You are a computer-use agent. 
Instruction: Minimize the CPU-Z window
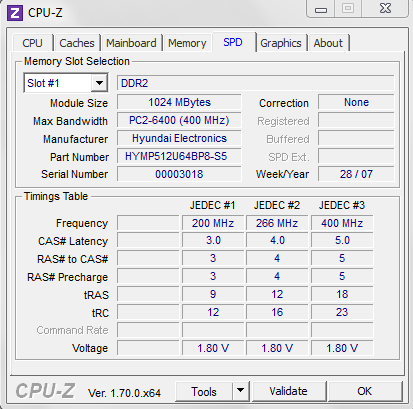(x=321, y=9)
